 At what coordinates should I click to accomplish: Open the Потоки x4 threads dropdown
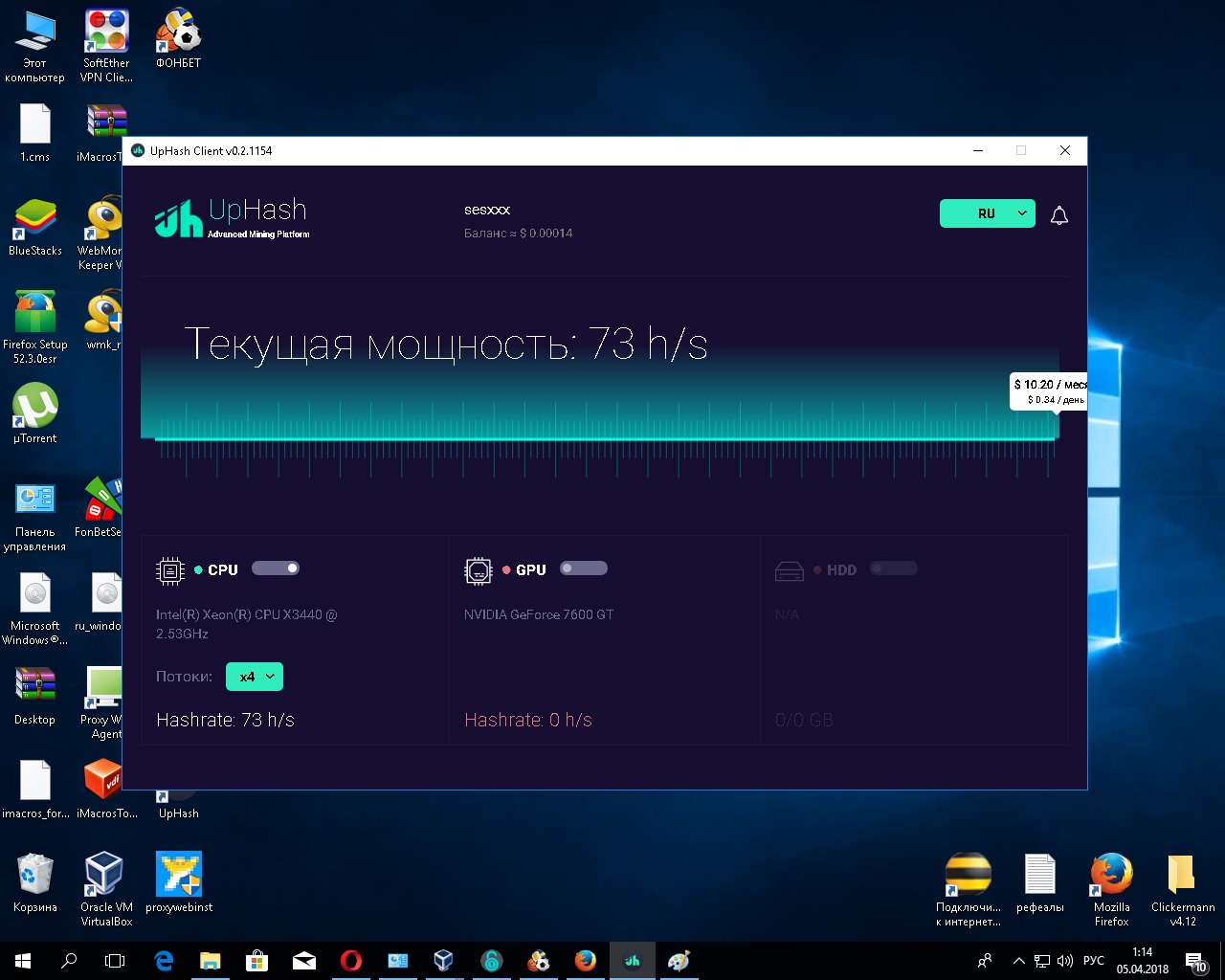pos(255,677)
